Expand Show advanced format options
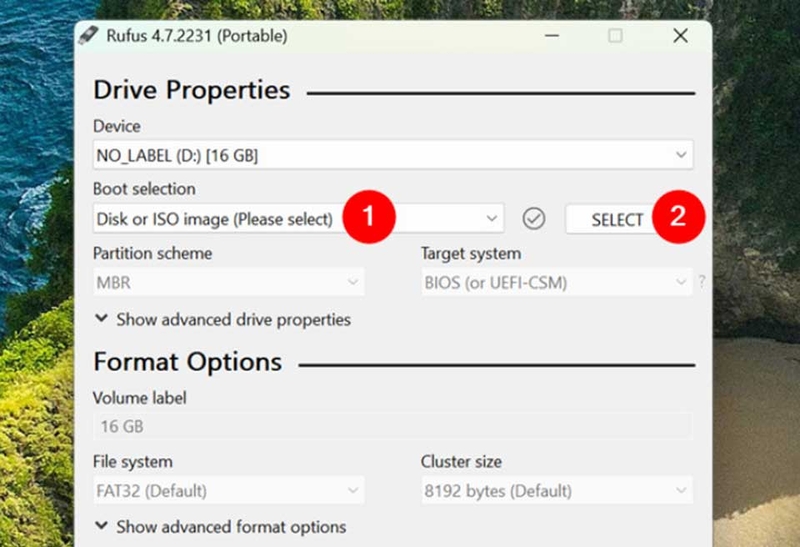Viewport: 800px width, 547px height. [221, 527]
